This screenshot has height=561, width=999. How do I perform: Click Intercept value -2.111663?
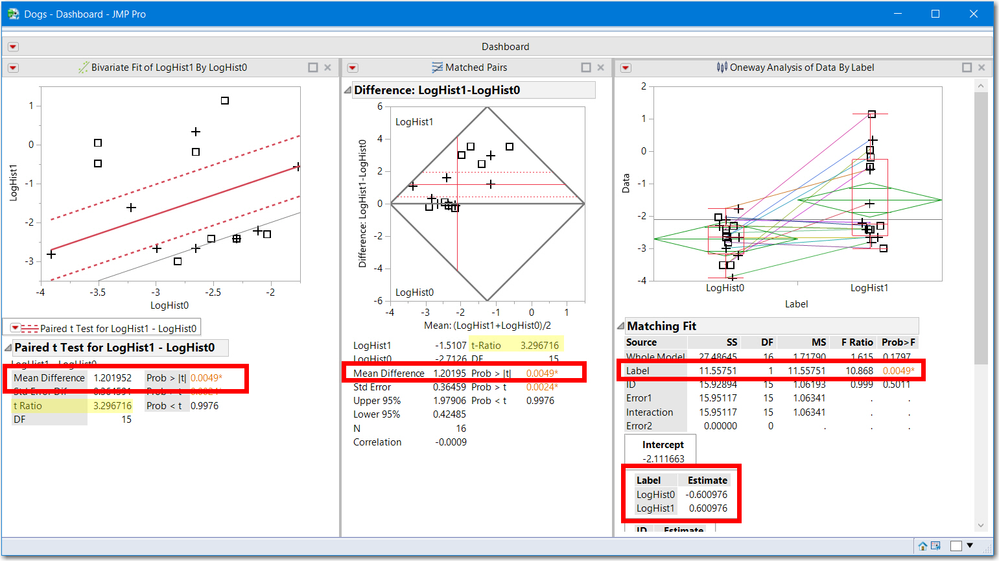coord(663,458)
